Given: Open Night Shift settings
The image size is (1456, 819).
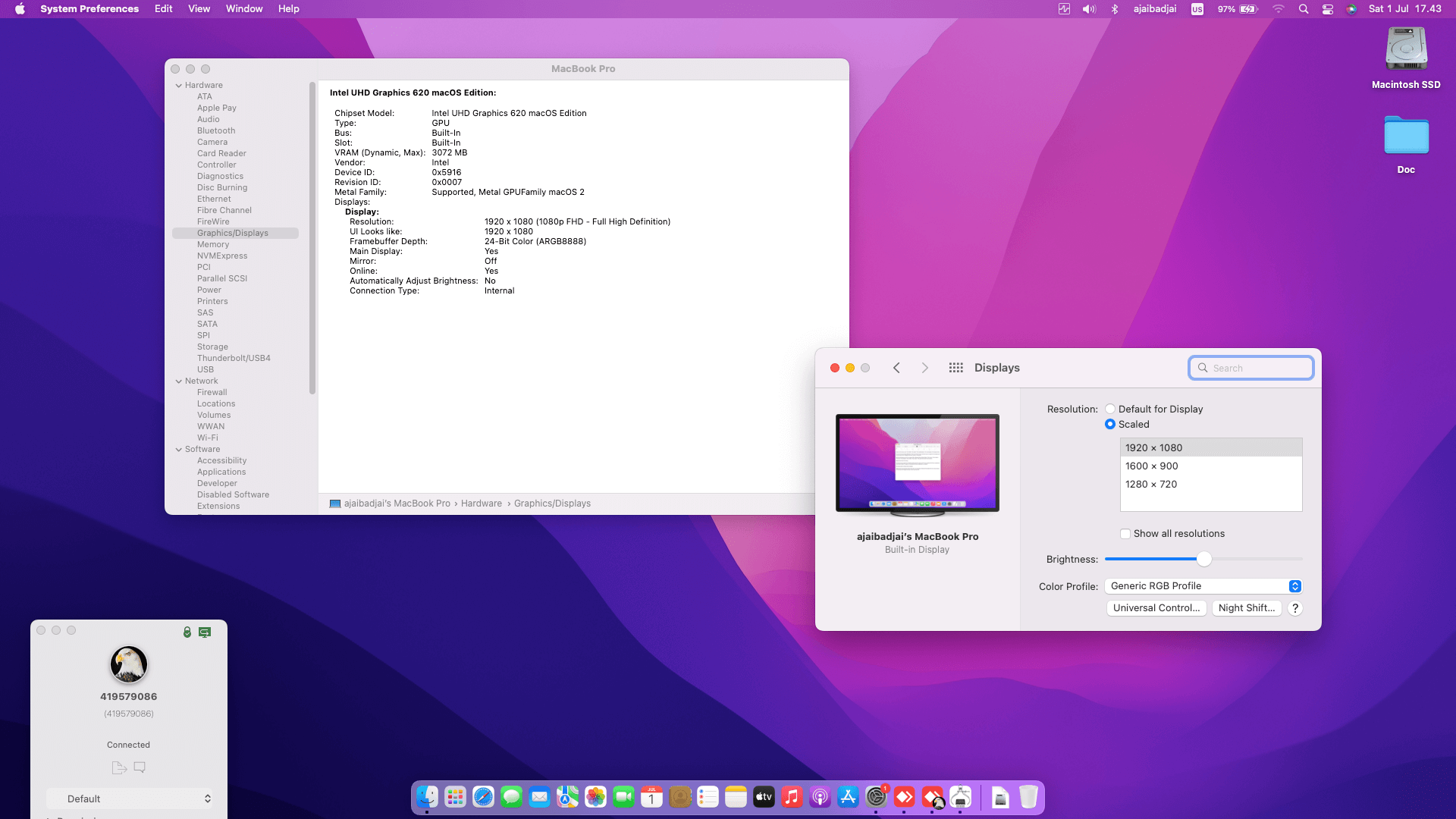Looking at the screenshot, I should (1247, 608).
